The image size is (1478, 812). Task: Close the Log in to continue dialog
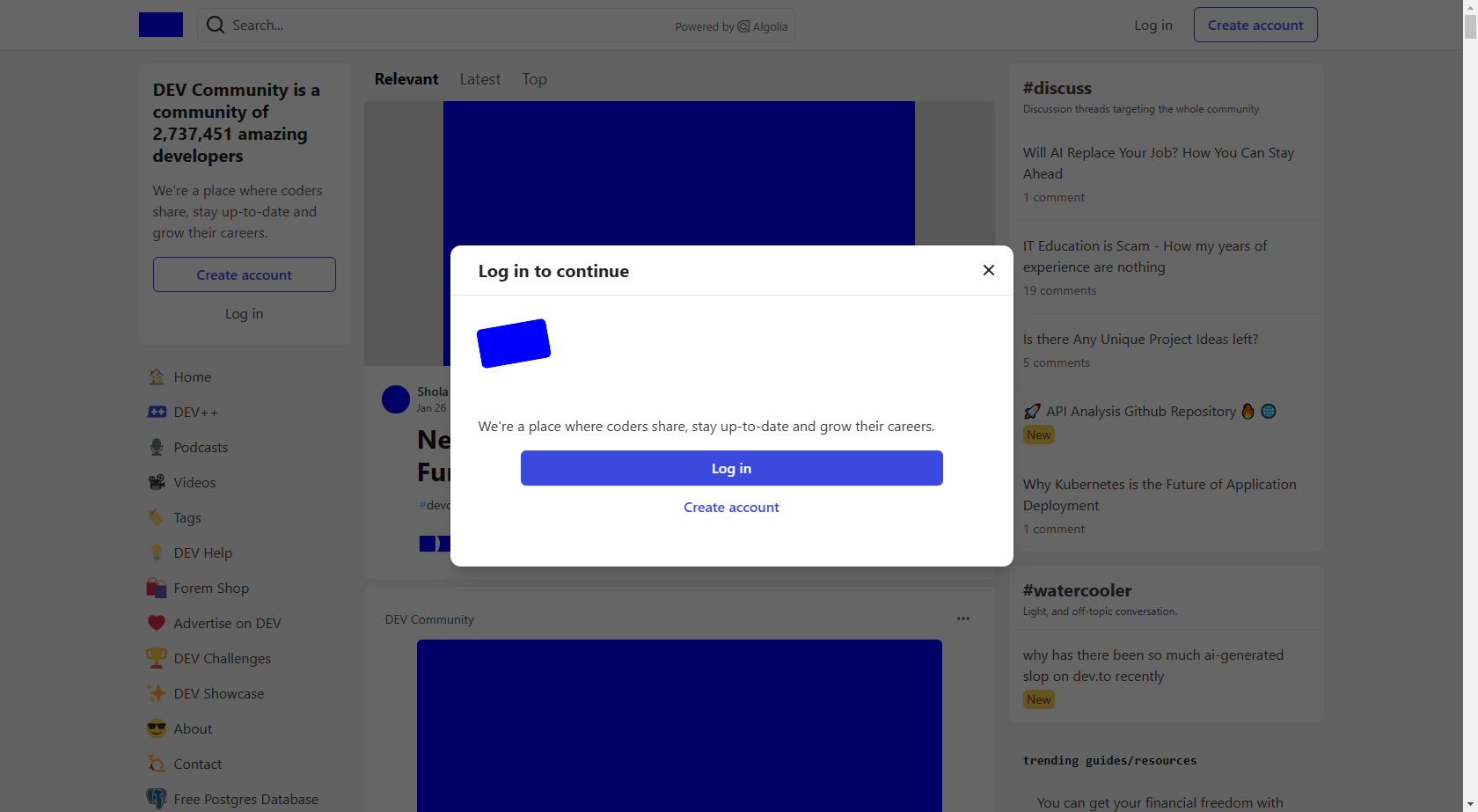(989, 270)
